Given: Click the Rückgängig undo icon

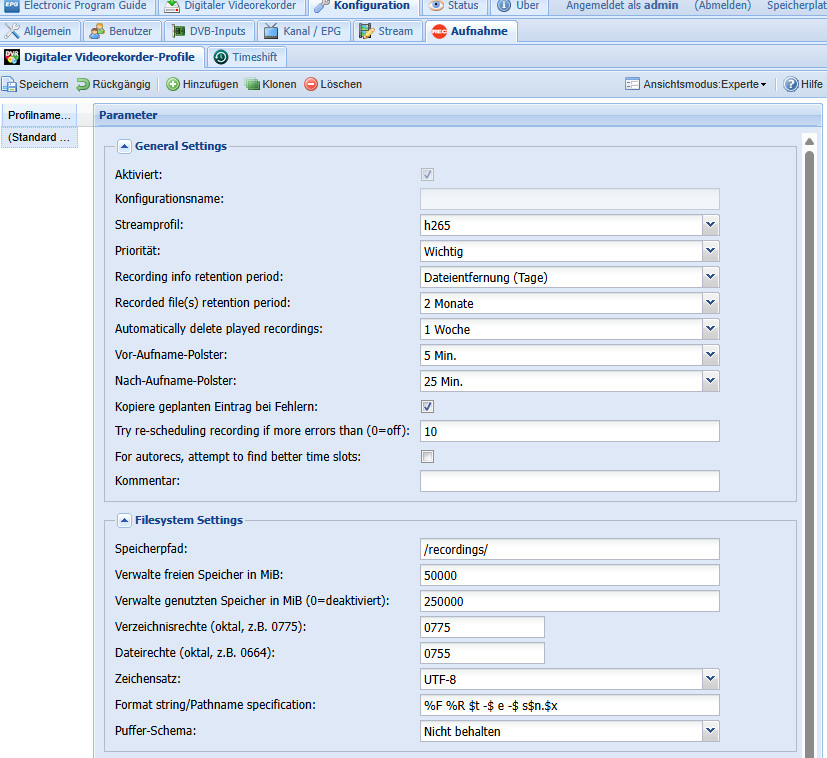Looking at the screenshot, I should coord(83,85).
